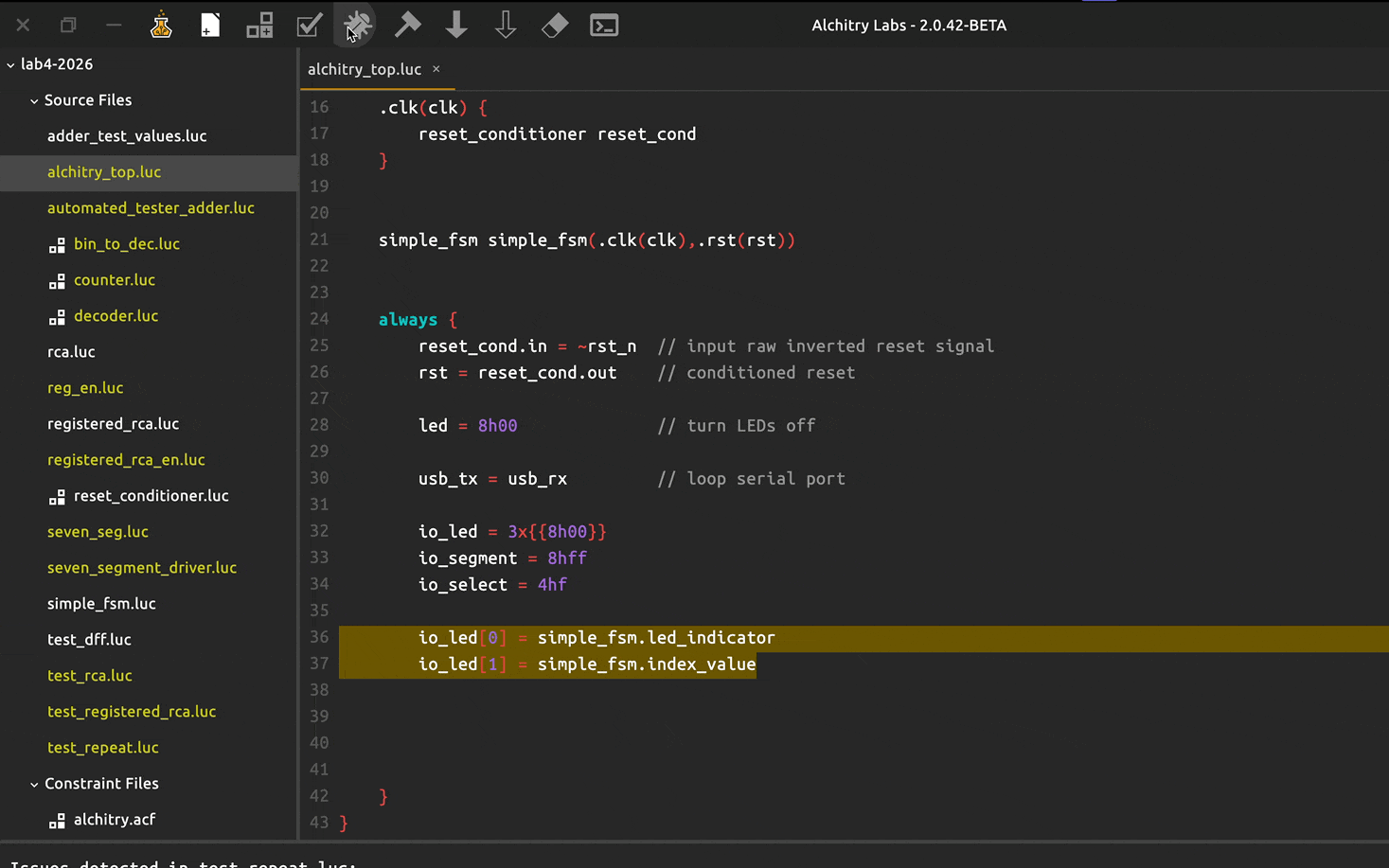Open seven_segment_driver.luc source file
Screen dimensions: 1389x868
[142, 568]
